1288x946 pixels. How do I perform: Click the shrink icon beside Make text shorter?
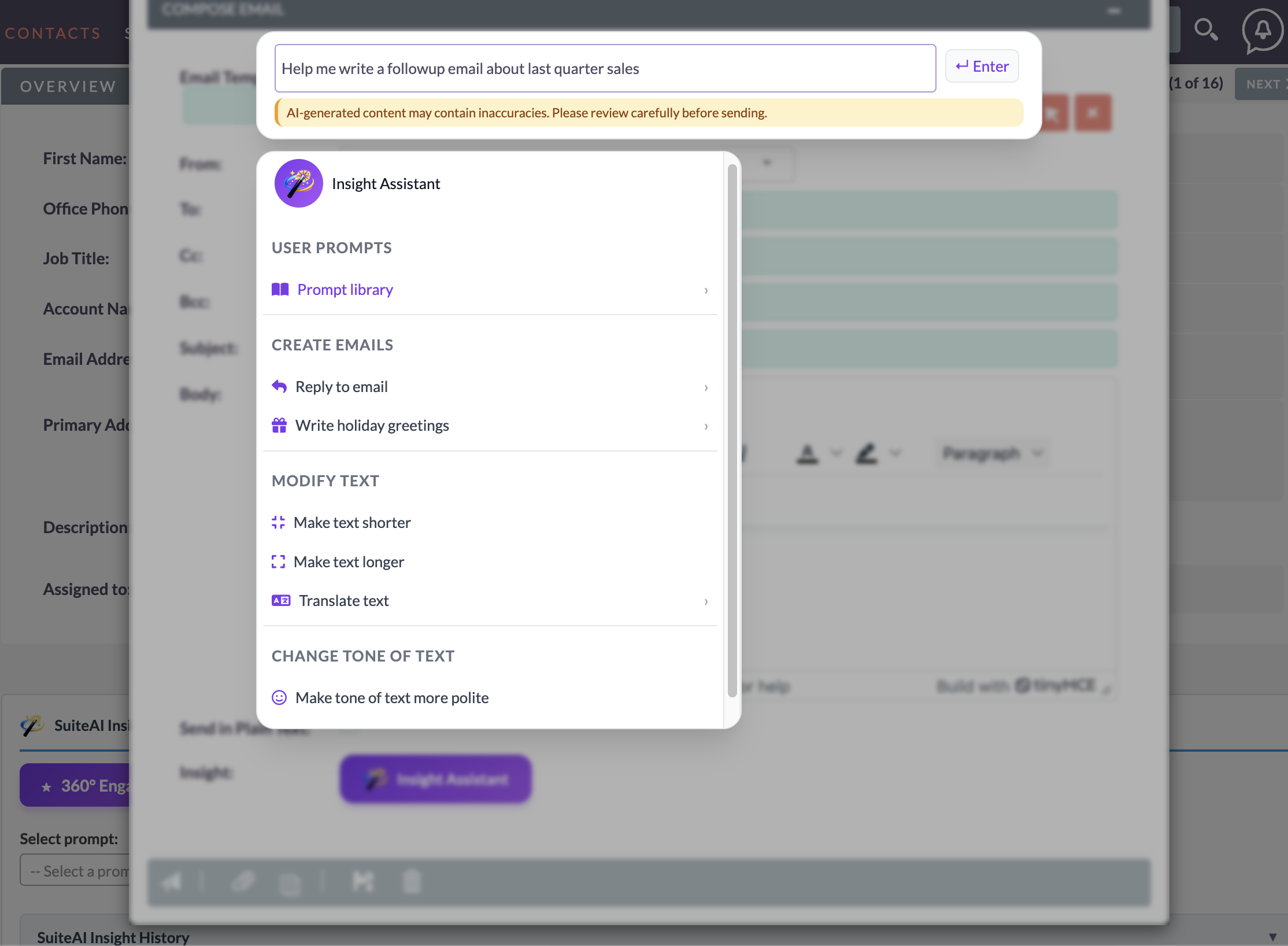[x=279, y=522]
